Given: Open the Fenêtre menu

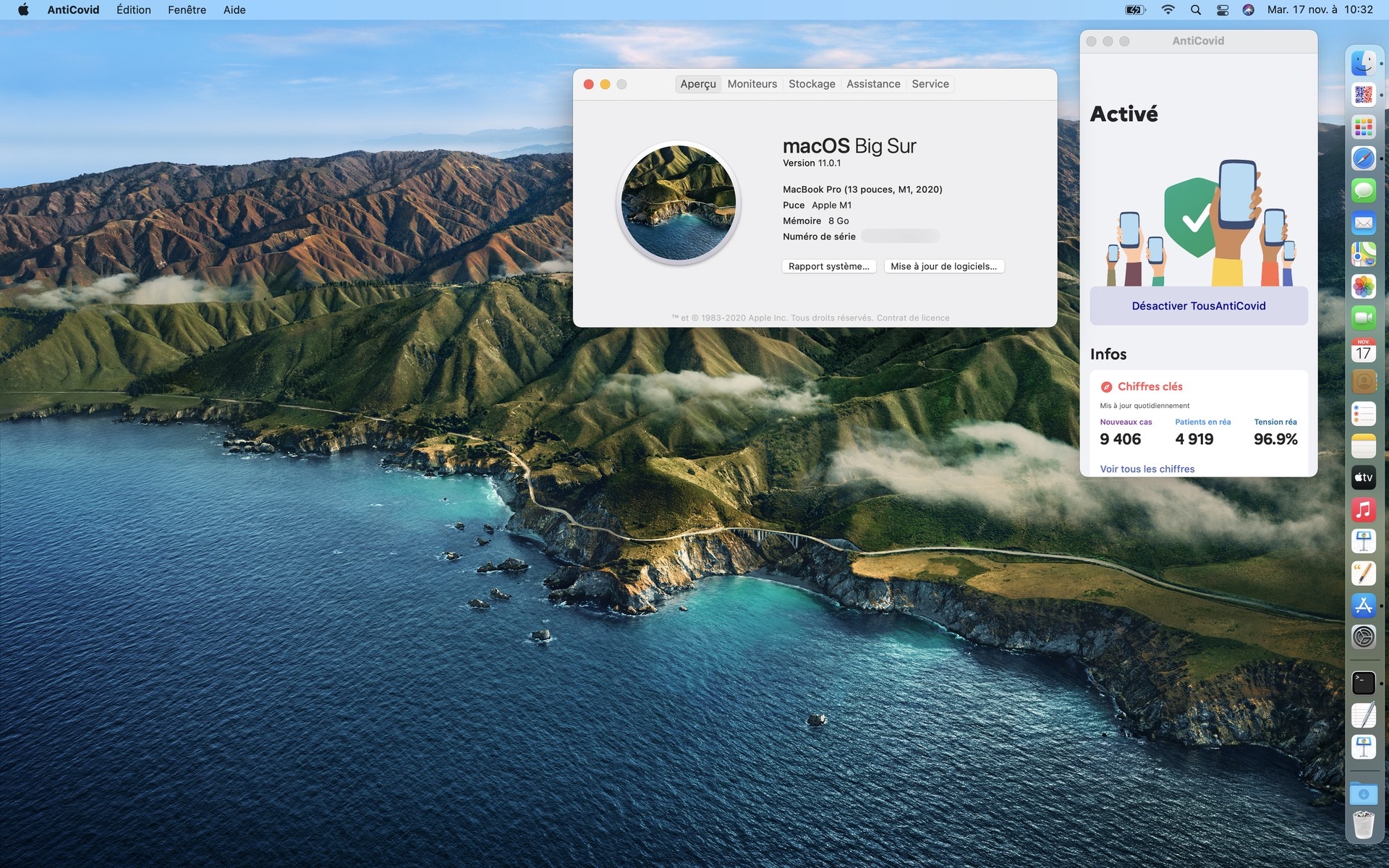Looking at the screenshot, I should 187,9.
